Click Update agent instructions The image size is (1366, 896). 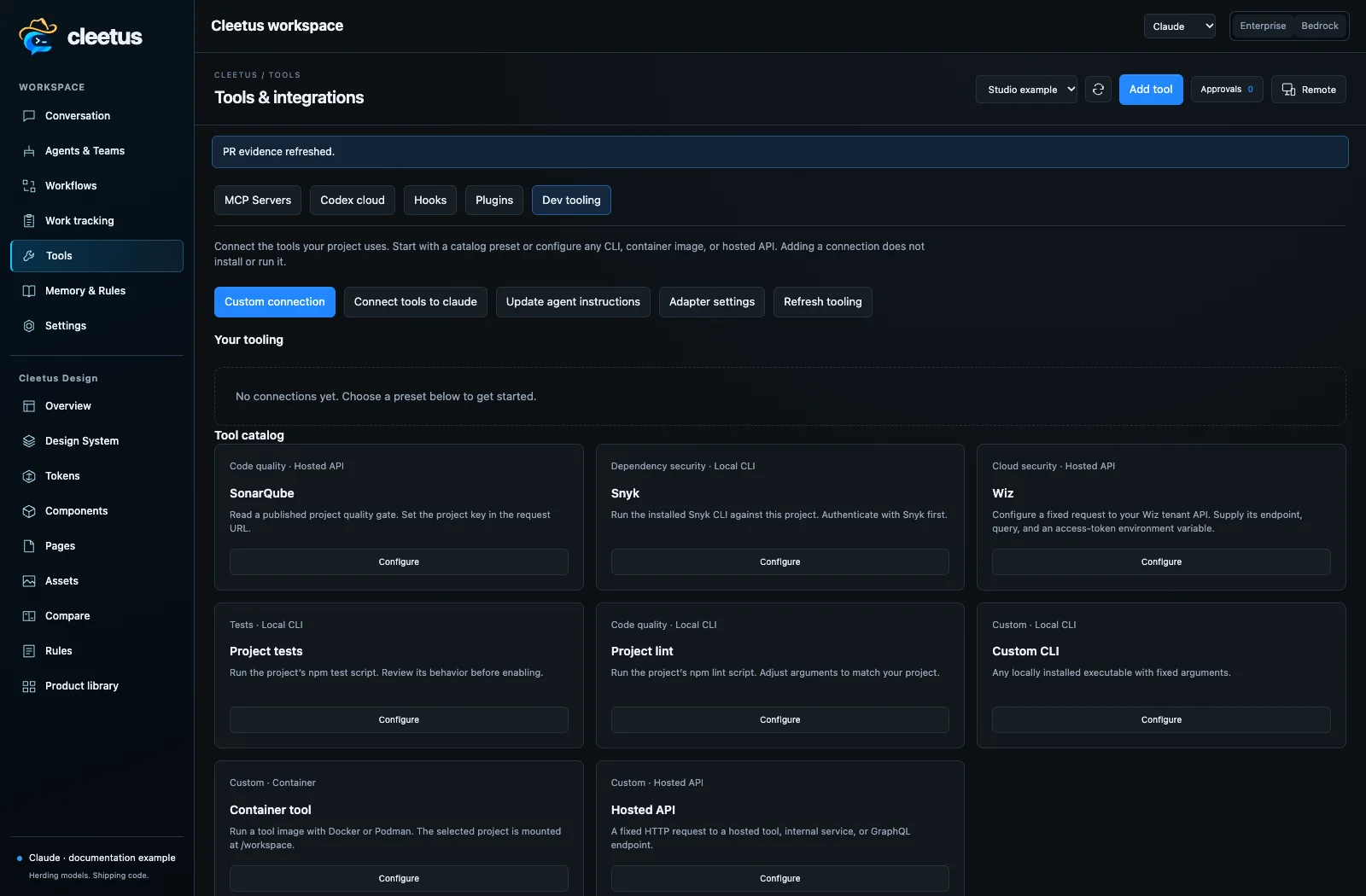coord(573,302)
